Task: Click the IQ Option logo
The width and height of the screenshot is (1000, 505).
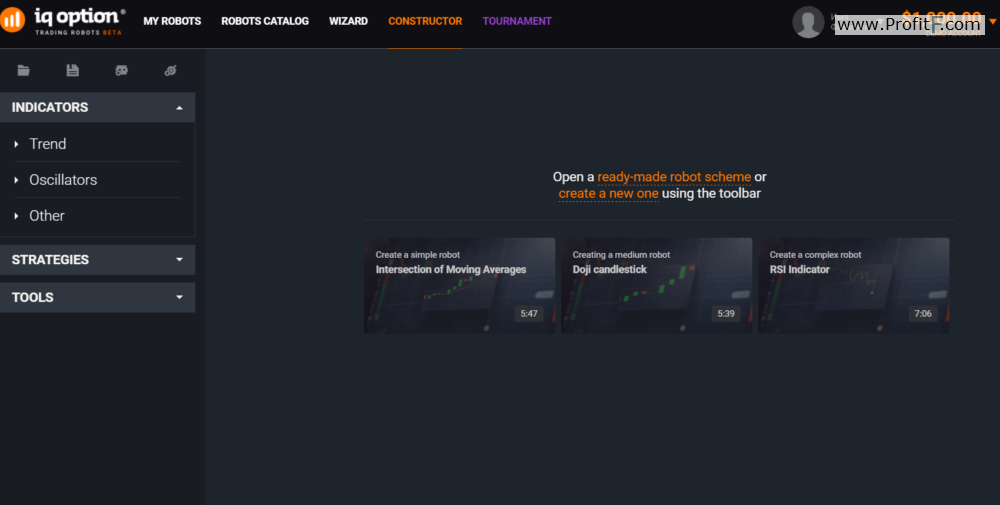Action: 62,20
